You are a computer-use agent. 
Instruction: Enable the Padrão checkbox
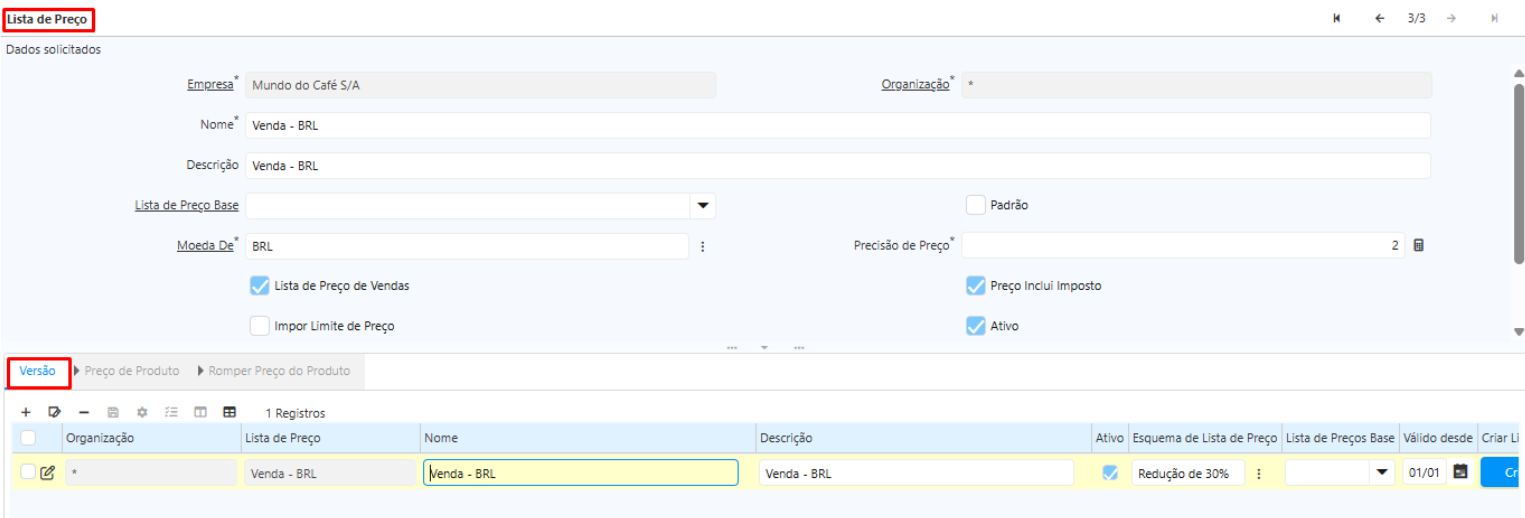976,205
